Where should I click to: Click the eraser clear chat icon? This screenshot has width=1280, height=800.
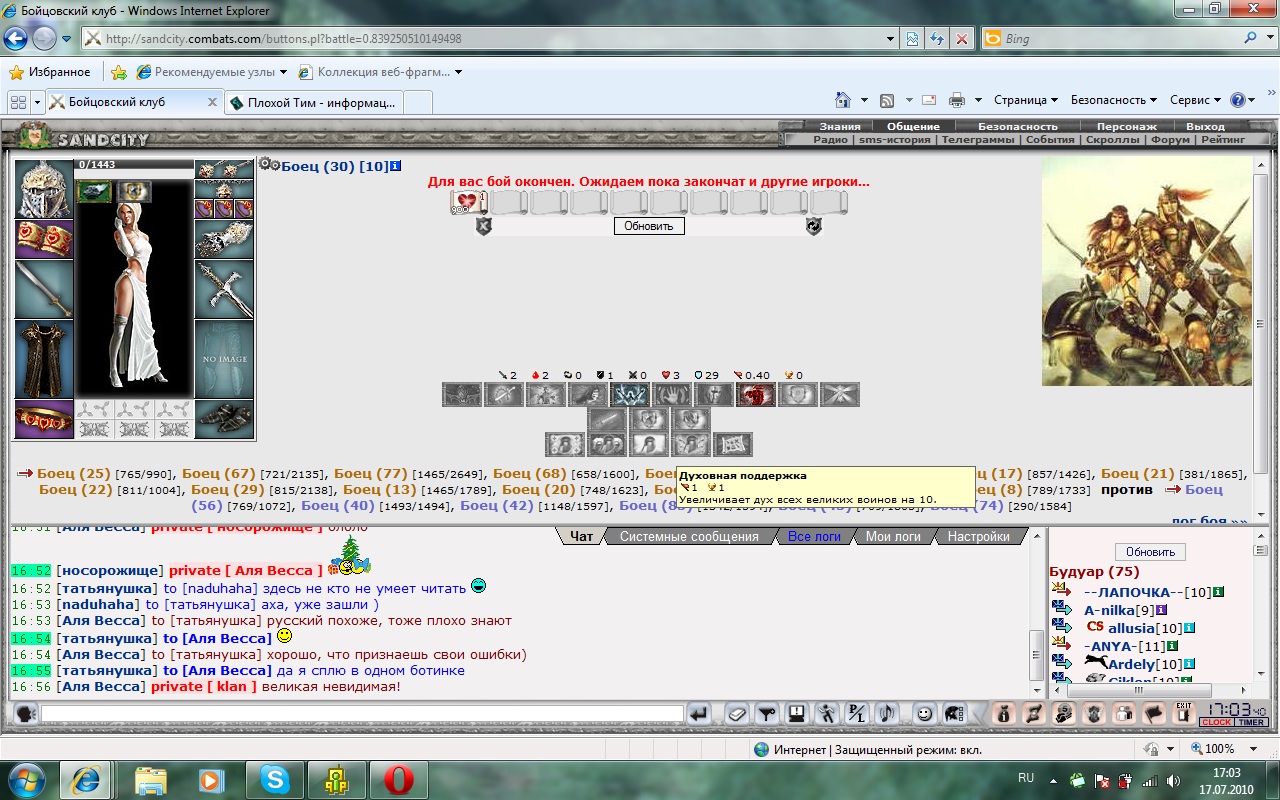tap(737, 713)
